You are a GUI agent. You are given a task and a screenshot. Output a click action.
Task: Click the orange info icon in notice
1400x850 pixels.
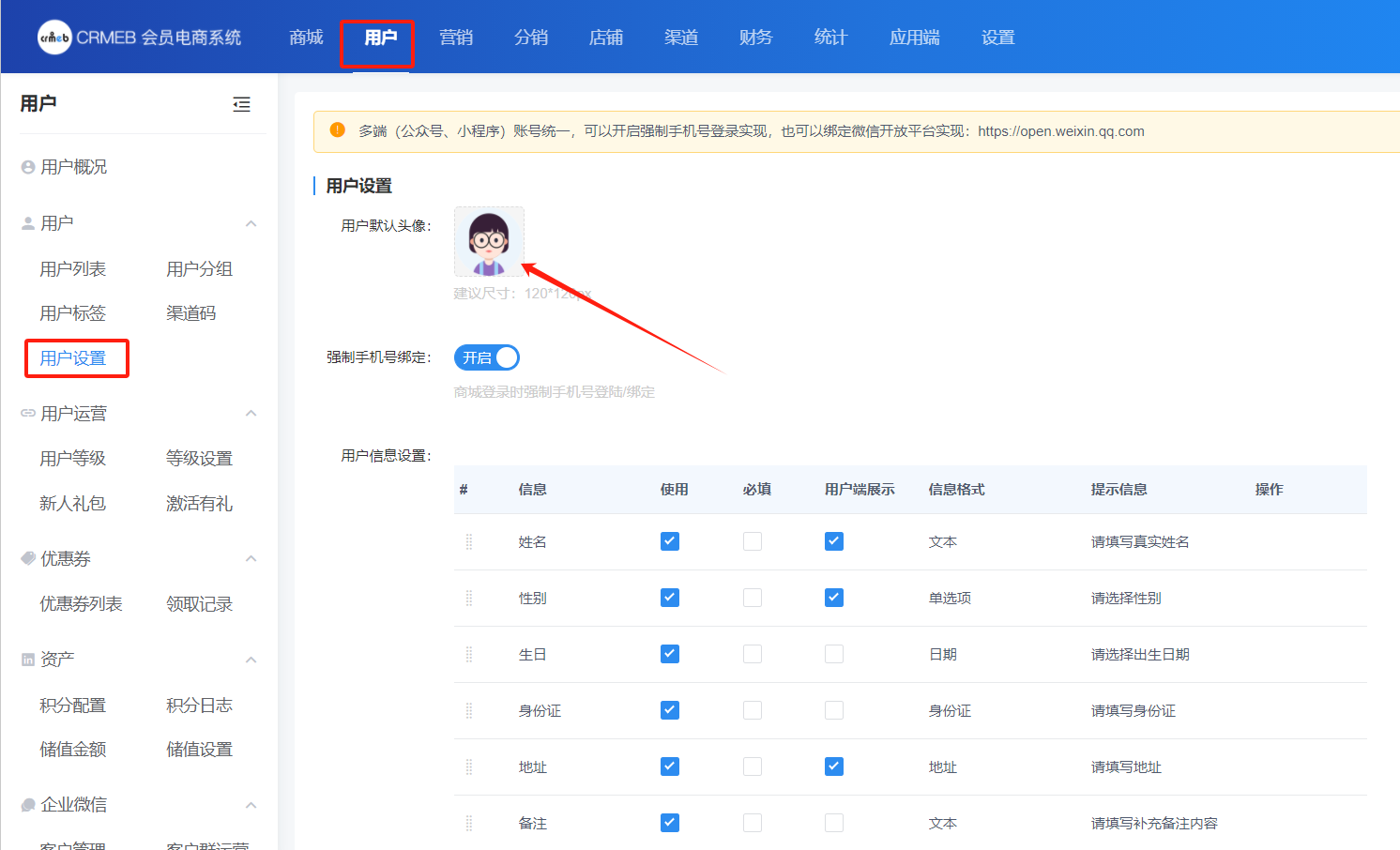(x=338, y=130)
